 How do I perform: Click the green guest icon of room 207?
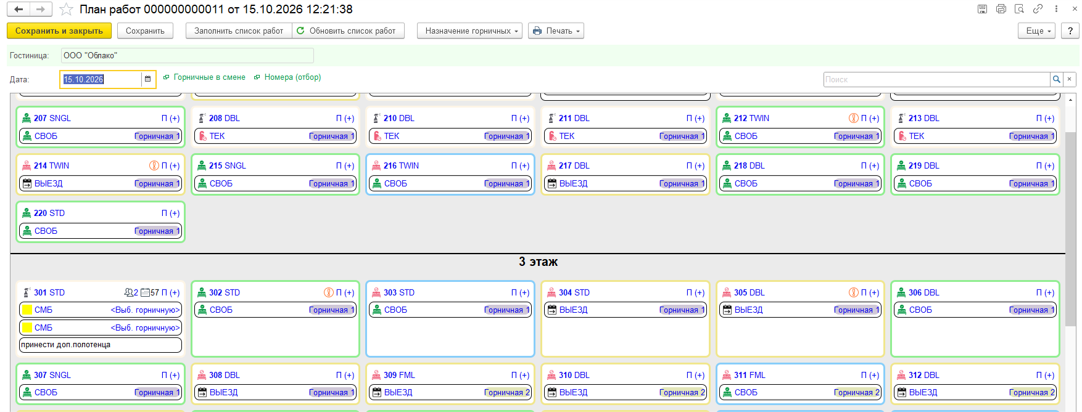[28, 119]
